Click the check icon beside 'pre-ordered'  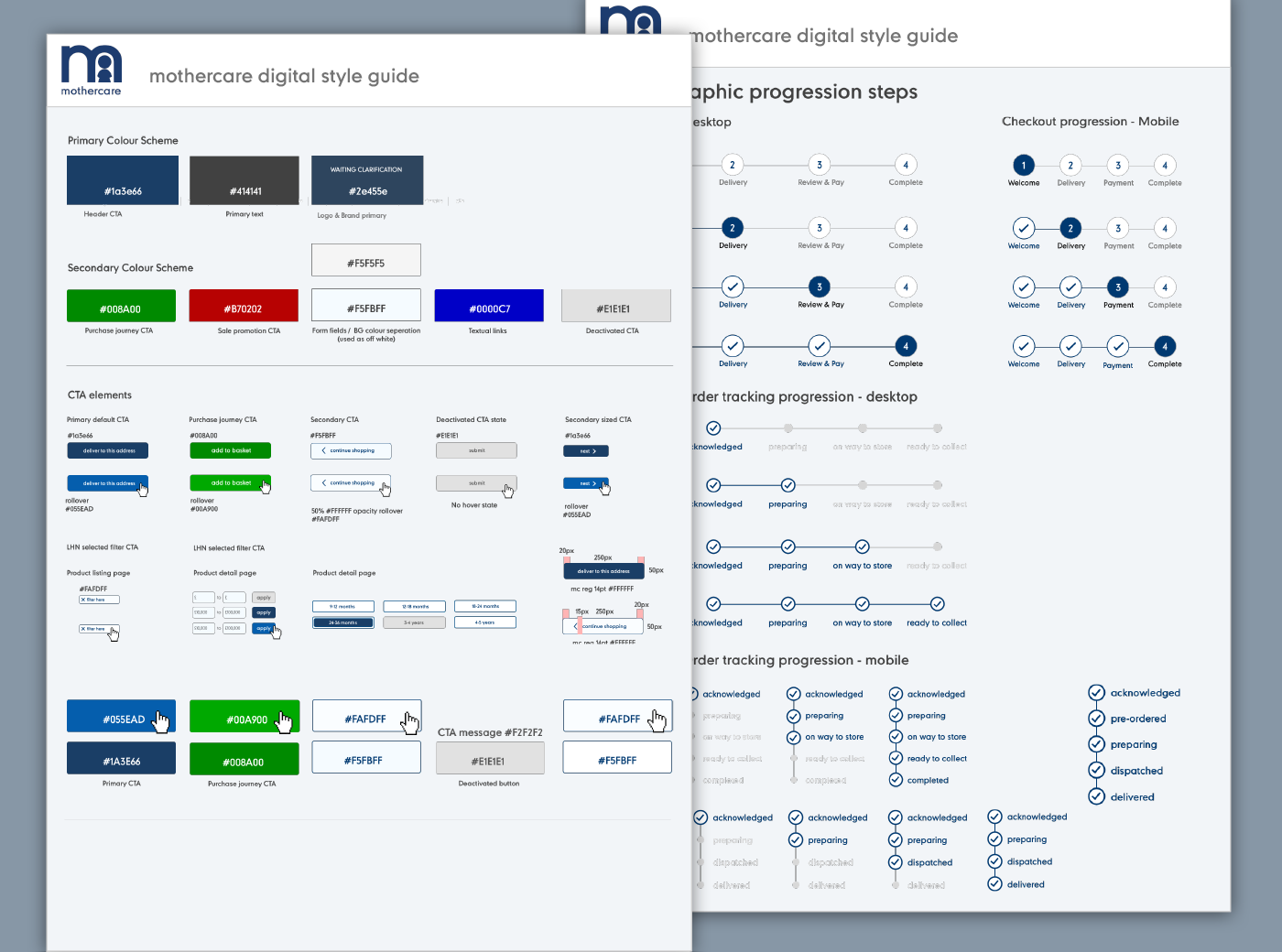tap(1095, 719)
